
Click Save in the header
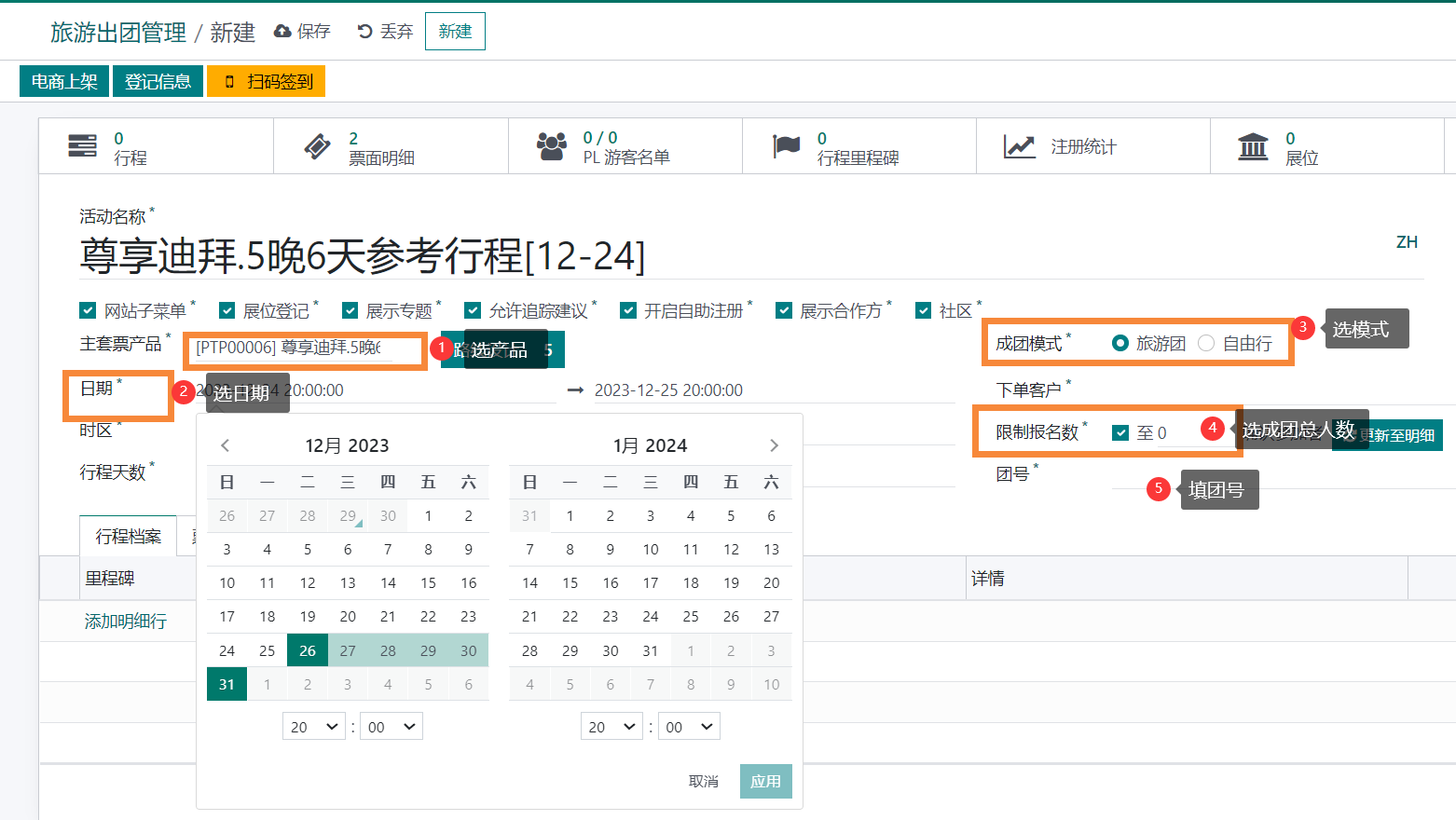[302, 32]
